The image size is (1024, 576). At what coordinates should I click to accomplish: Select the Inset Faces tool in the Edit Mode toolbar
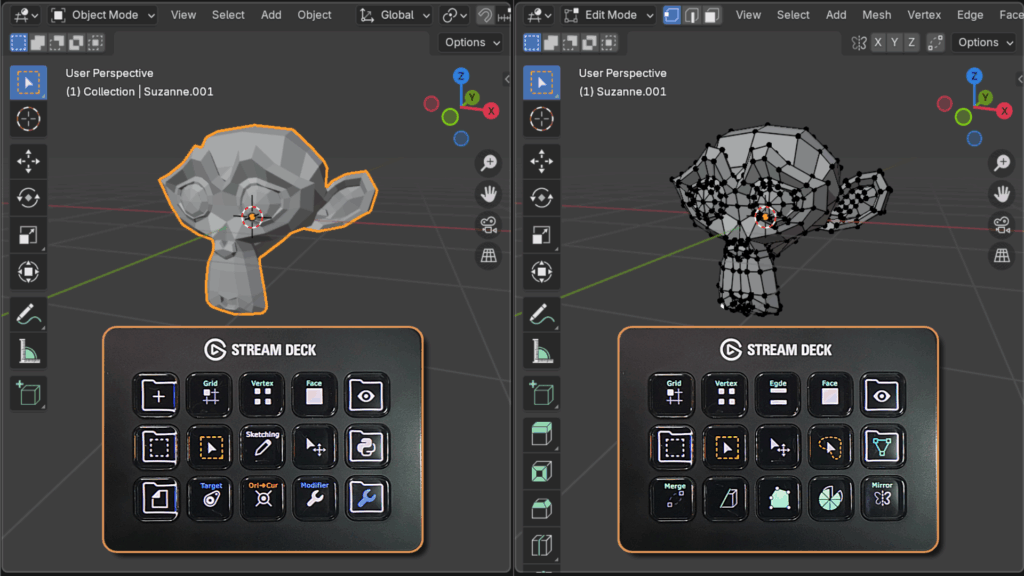[541, 471]
